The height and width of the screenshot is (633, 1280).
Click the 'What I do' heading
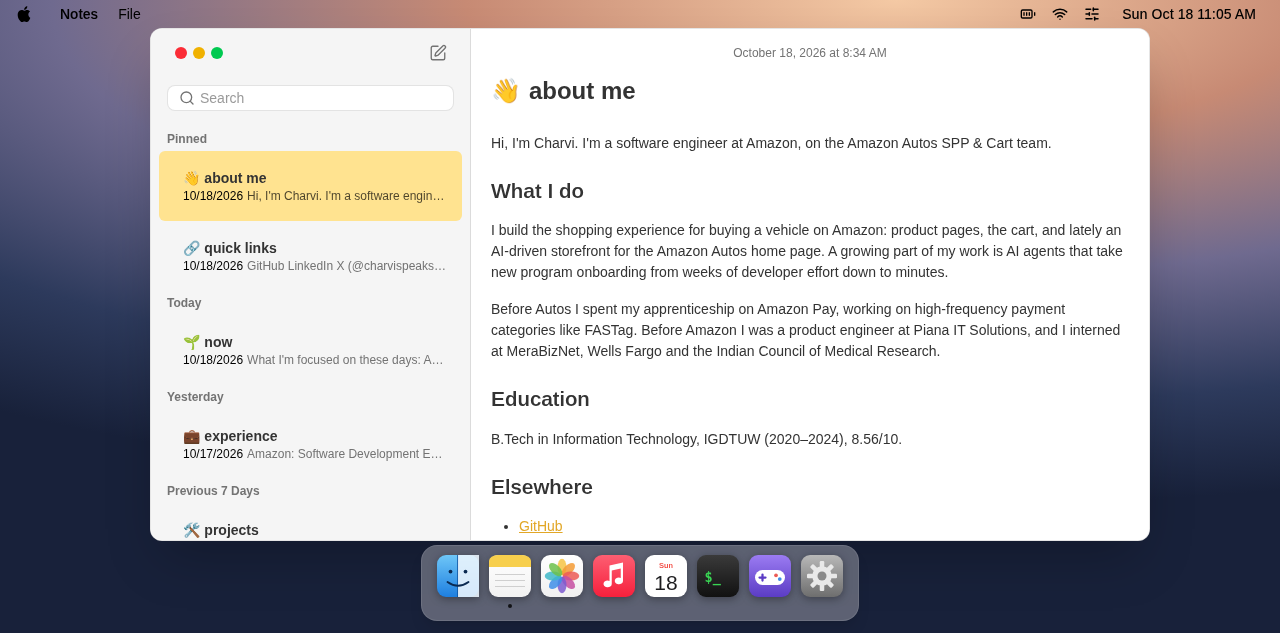pyautogui.click(x=537, y=191)
